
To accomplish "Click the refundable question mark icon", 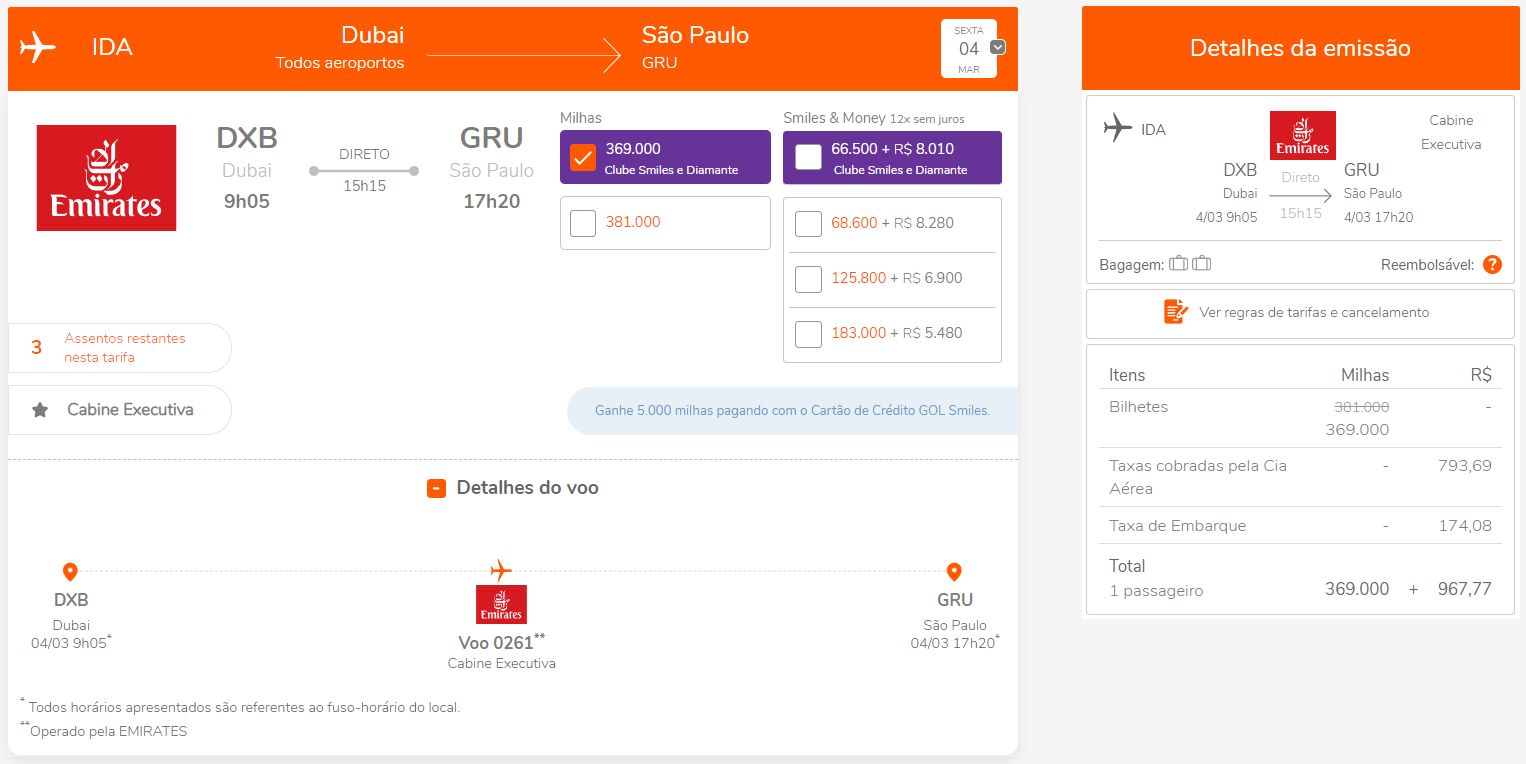I will coord(1492,265).
